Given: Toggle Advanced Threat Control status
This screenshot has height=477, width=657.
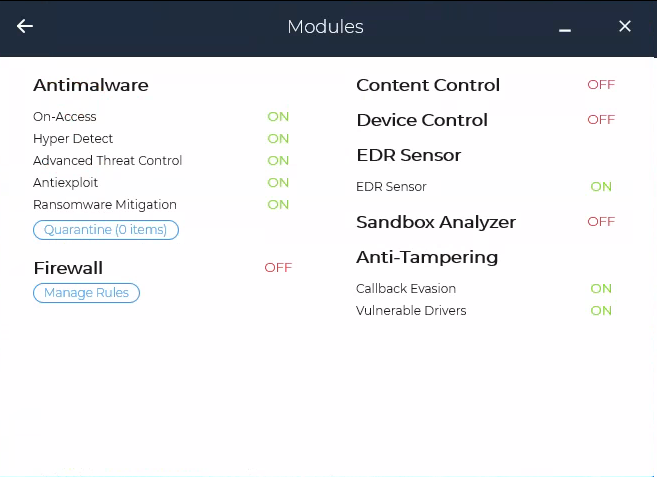Looking at the screenshot, I should (278, 161).
